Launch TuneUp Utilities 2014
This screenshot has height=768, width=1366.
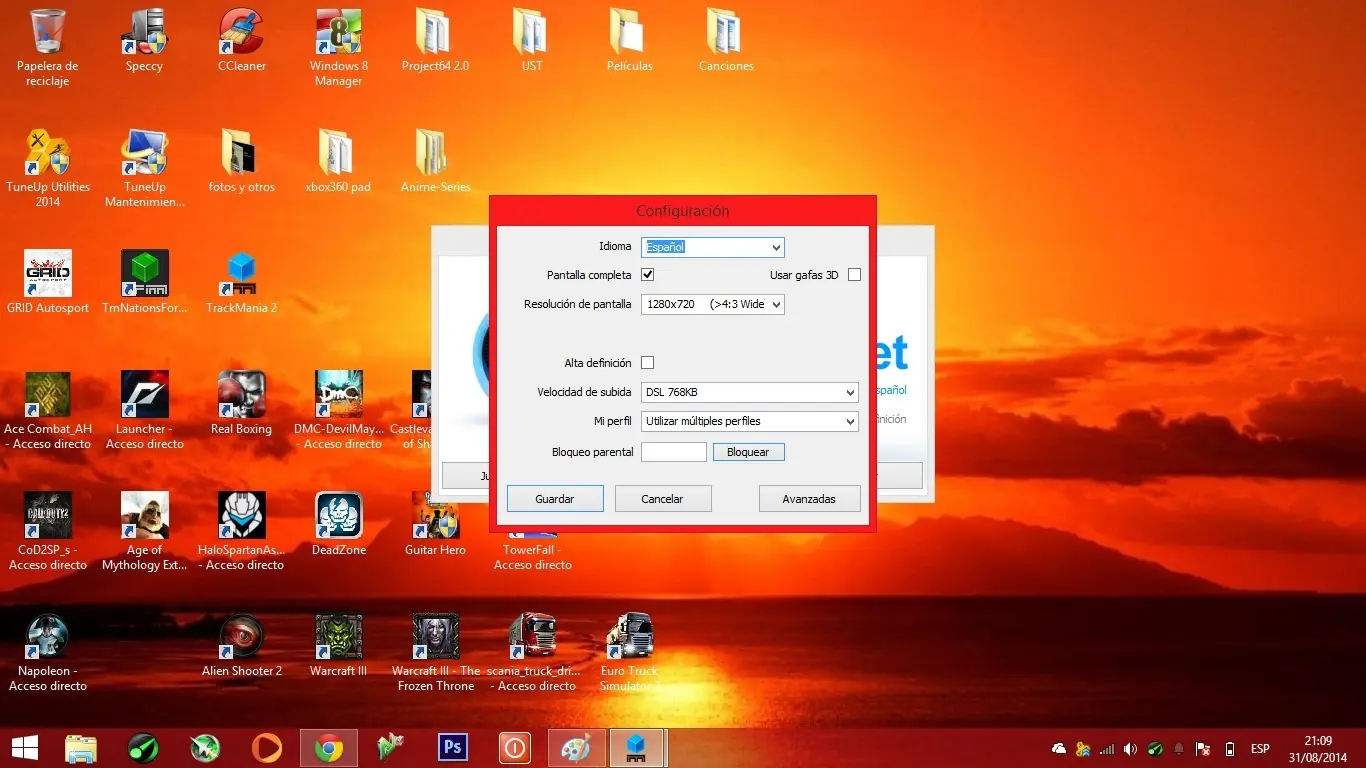(x=48, y=168)
